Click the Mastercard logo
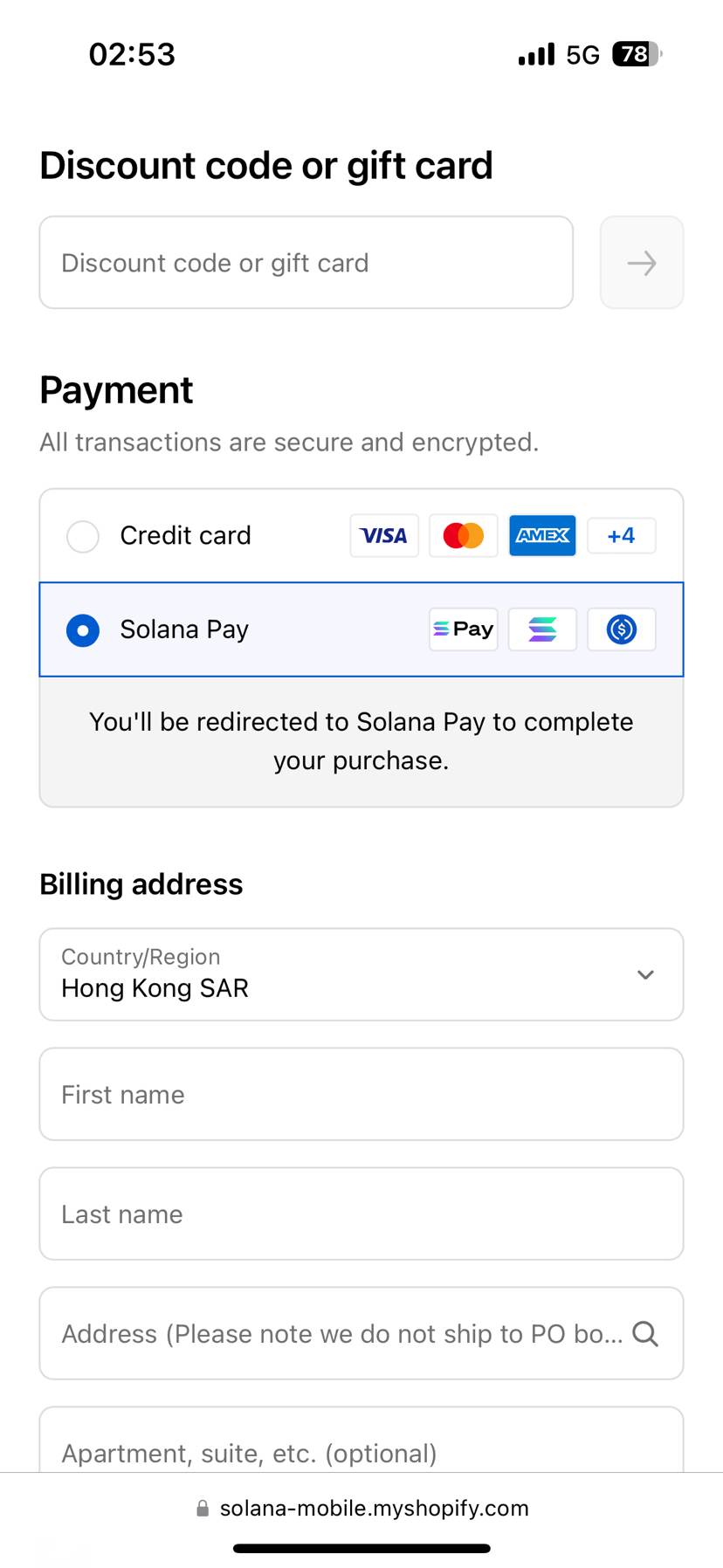The width and height of the screenshot is (723, 1568). pos(463,535)
